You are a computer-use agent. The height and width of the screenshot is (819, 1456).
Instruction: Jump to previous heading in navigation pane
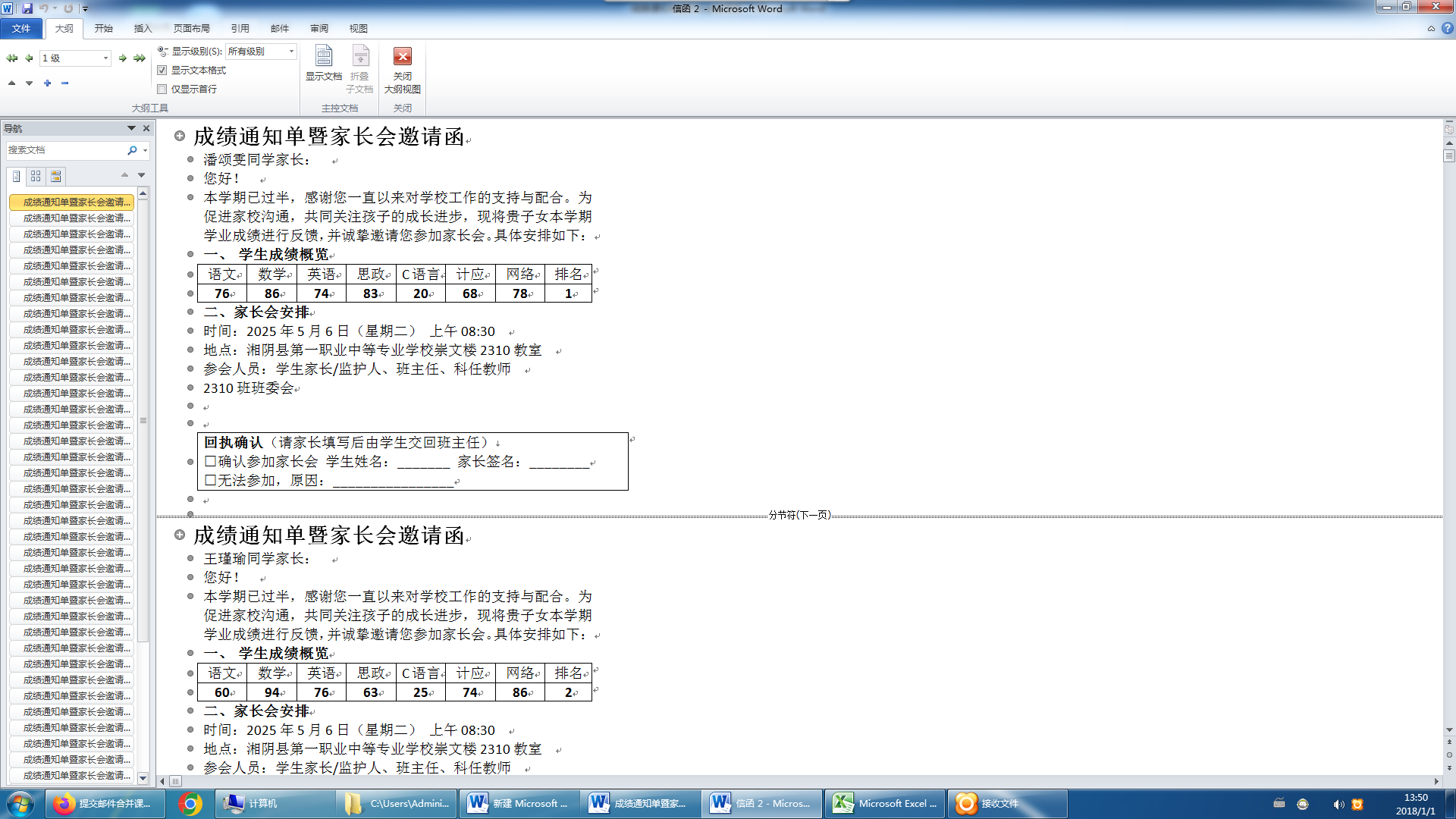(124, 175)
